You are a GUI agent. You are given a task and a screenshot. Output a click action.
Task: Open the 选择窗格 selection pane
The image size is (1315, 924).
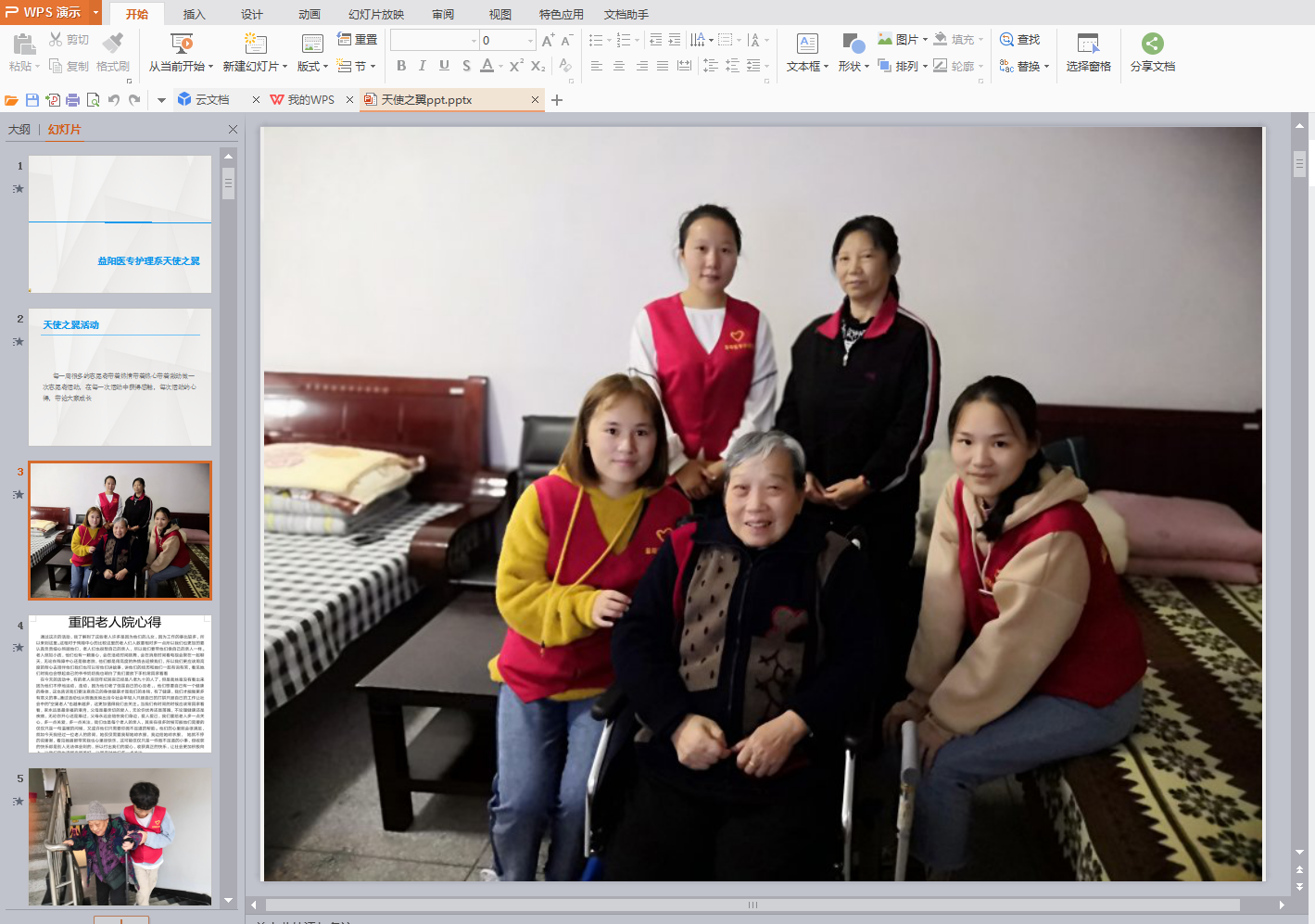[1088, 53]
